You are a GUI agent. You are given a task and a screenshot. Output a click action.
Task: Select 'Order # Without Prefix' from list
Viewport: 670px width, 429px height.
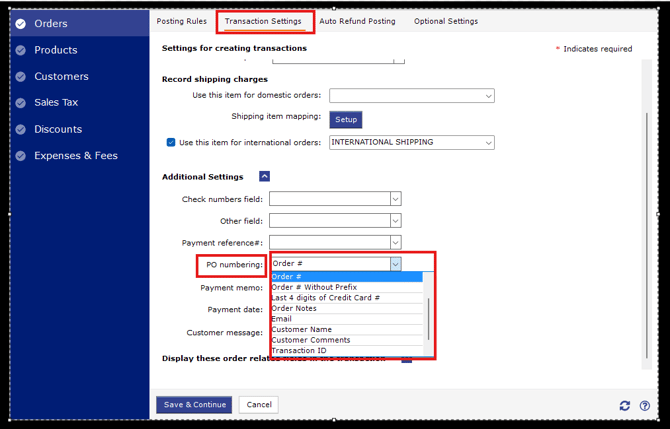tap(314, 287)
